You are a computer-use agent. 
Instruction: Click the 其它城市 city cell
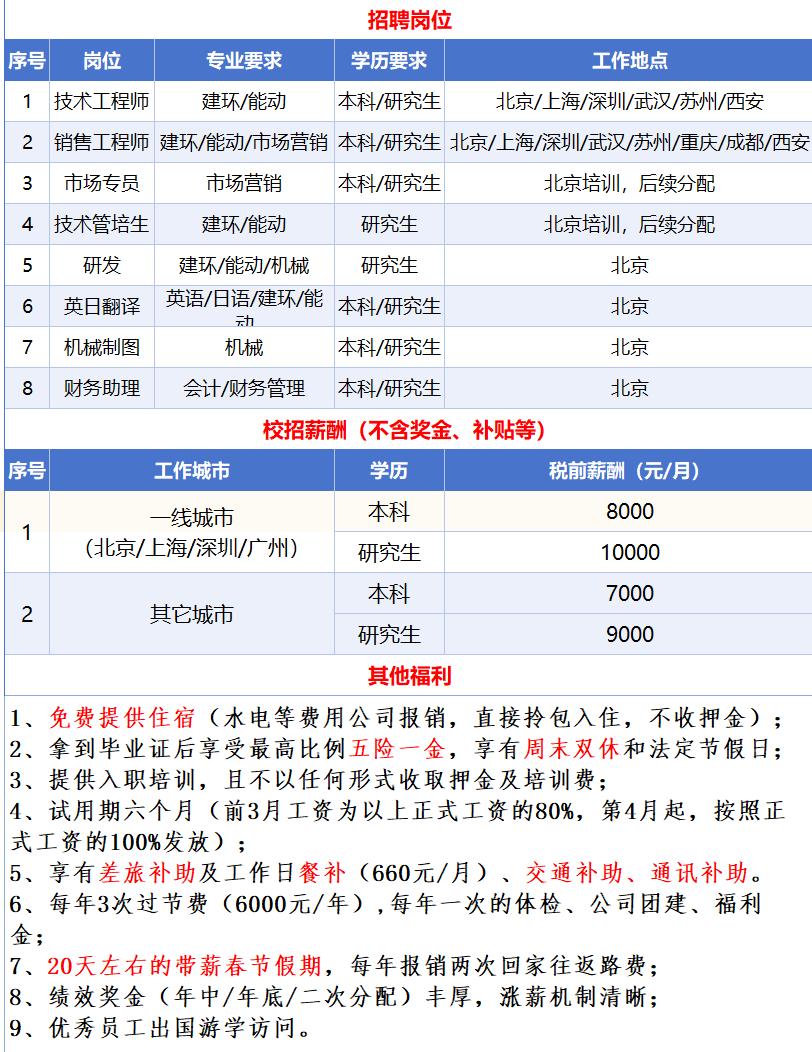(192, 614)
